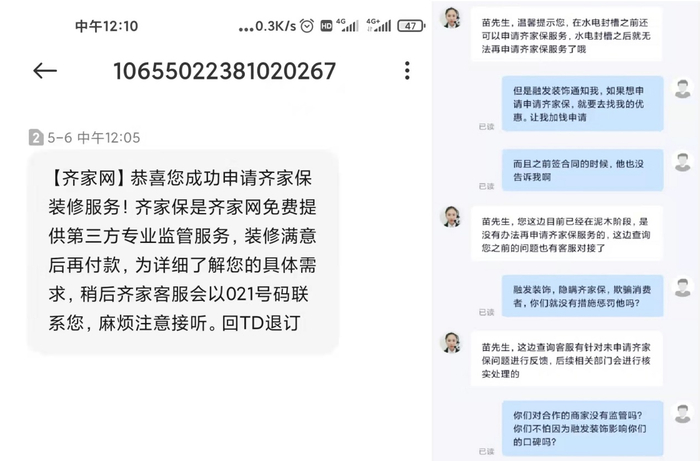Tap the 4G+ signal strength icon
700x461 pixels.
[x=379, y=25]
